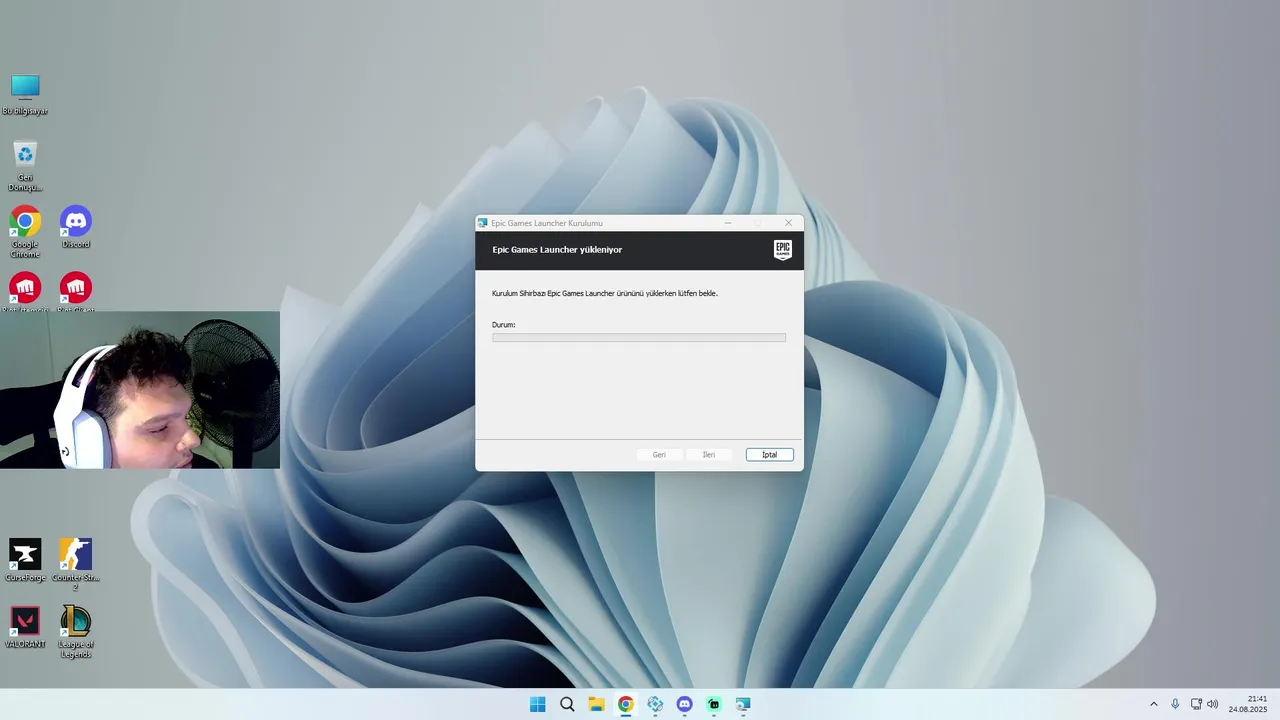
Task: Show hidden system tray icons chevron
Action: [x=1153, y=704]
